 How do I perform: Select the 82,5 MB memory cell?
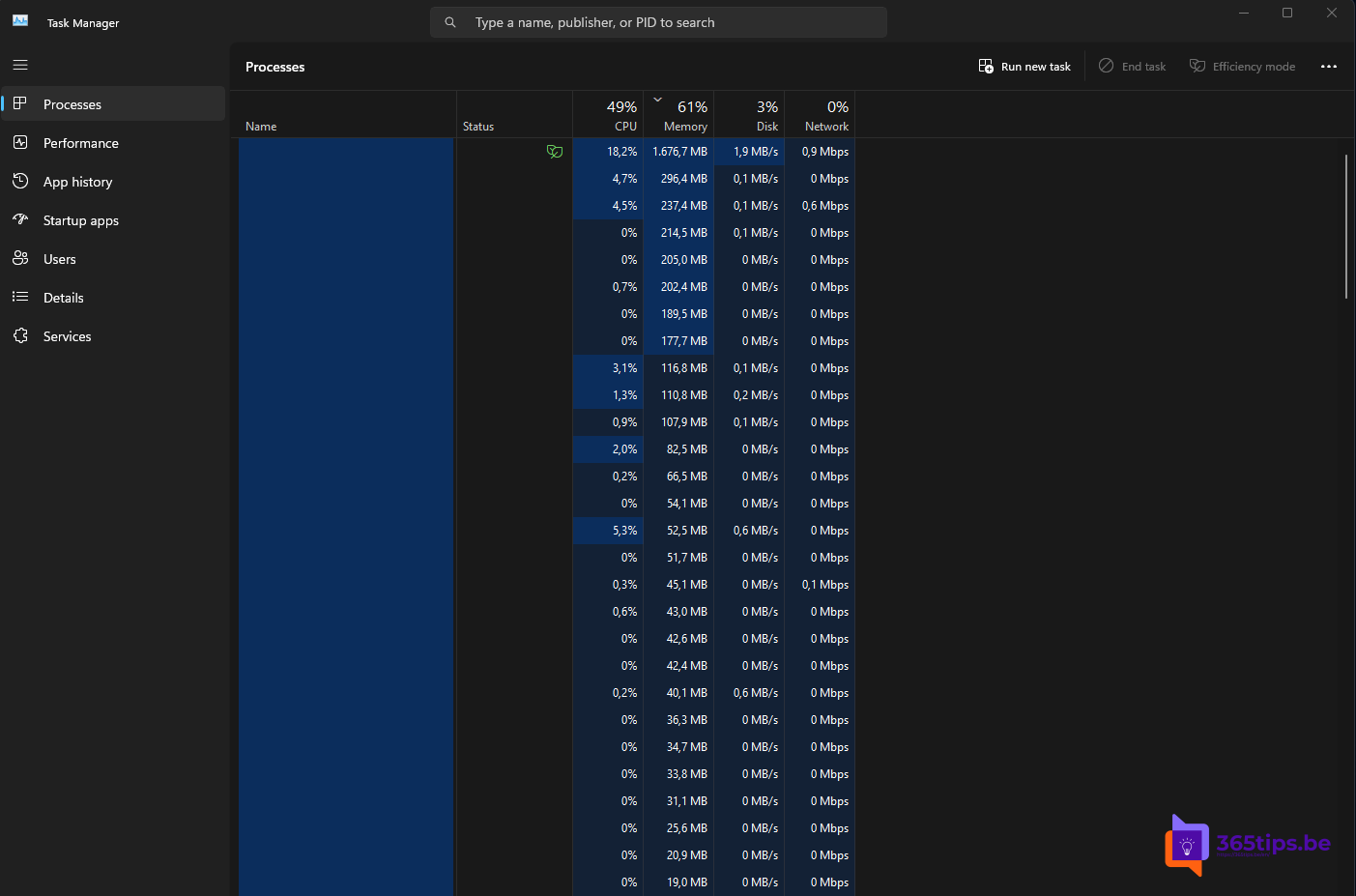(678, 449)
